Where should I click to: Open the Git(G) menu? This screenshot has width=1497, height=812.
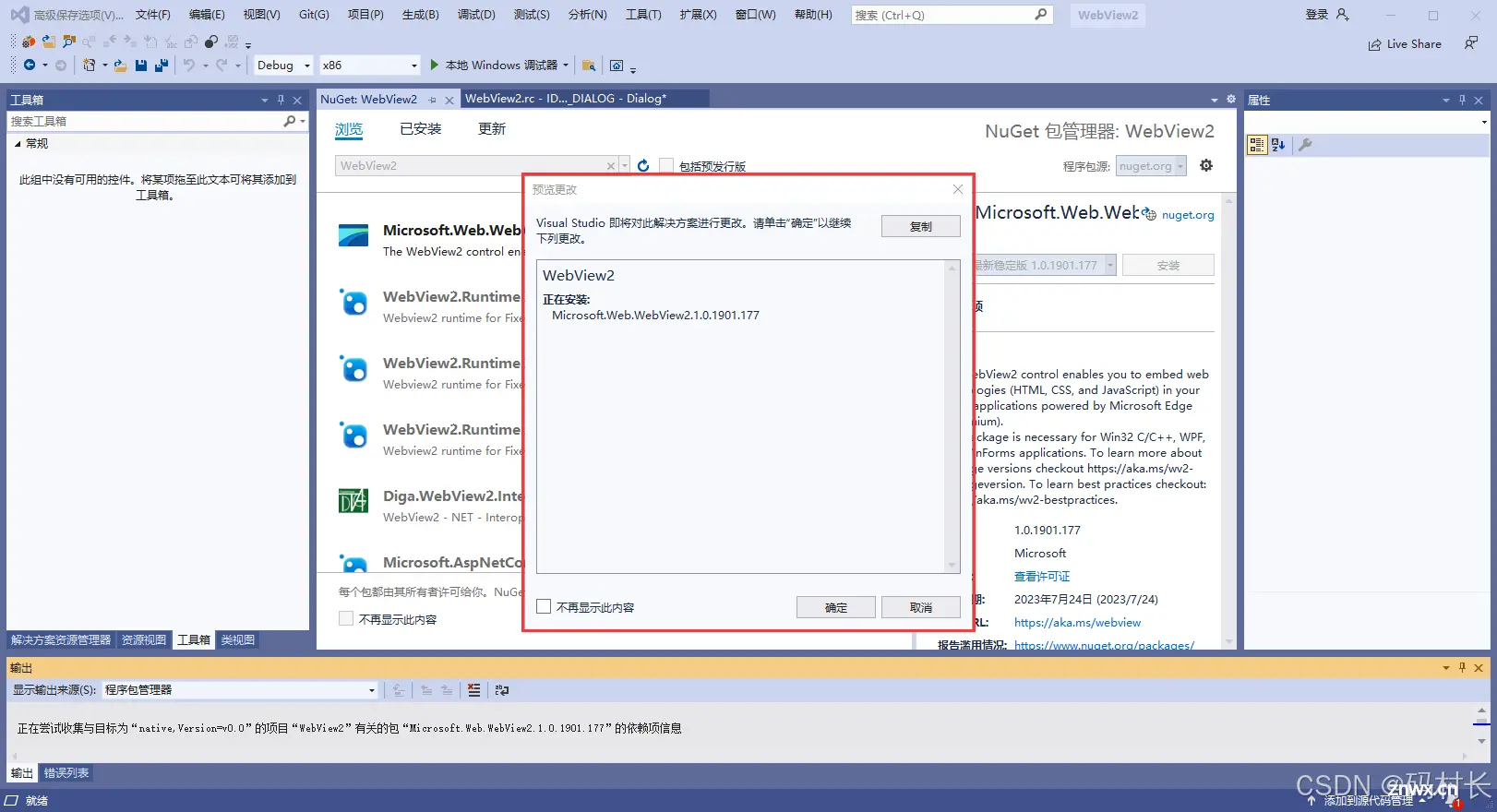[314, 15]
